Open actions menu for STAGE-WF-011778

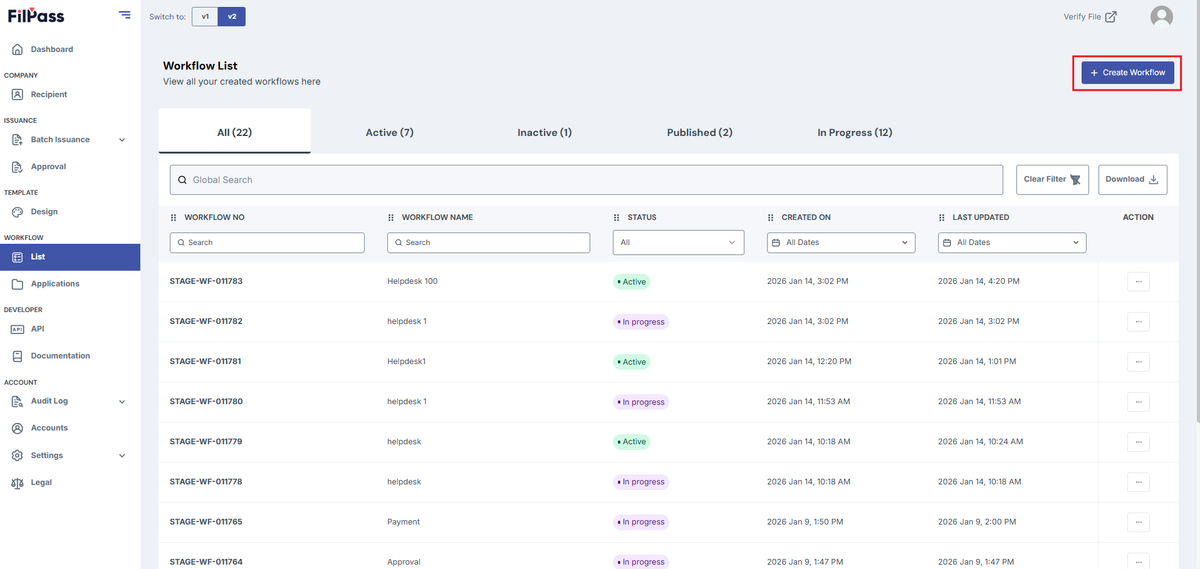tap(1138, 482)
